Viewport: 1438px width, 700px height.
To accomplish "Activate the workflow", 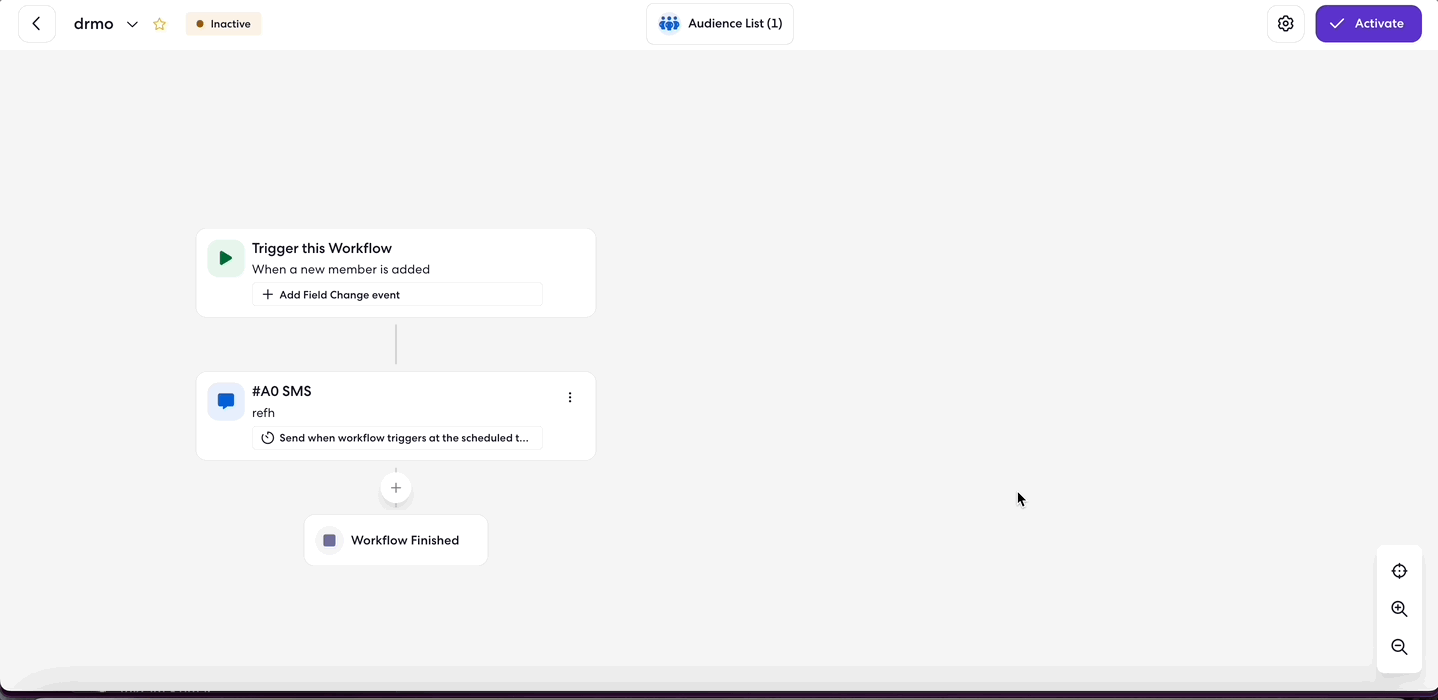I will coord(1368,23).
